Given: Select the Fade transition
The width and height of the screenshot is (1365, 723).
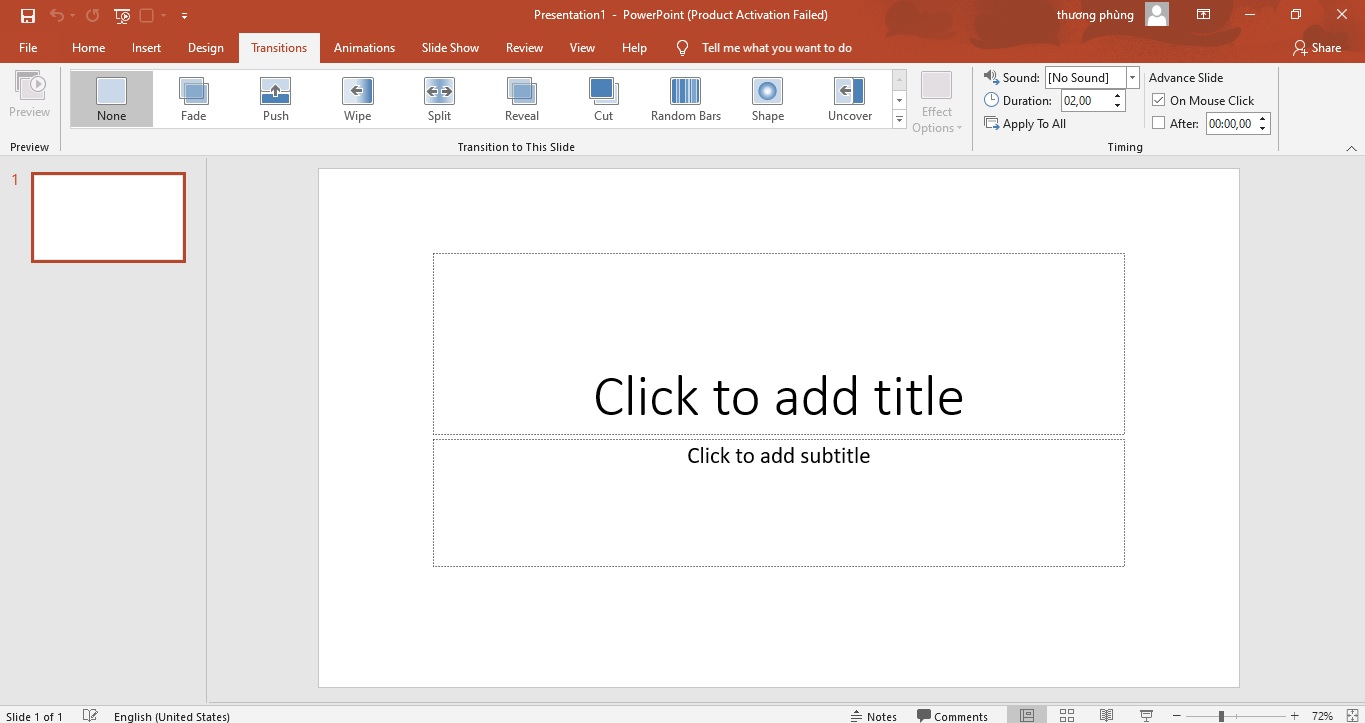Looking at the screenshot, I should 192,97.
